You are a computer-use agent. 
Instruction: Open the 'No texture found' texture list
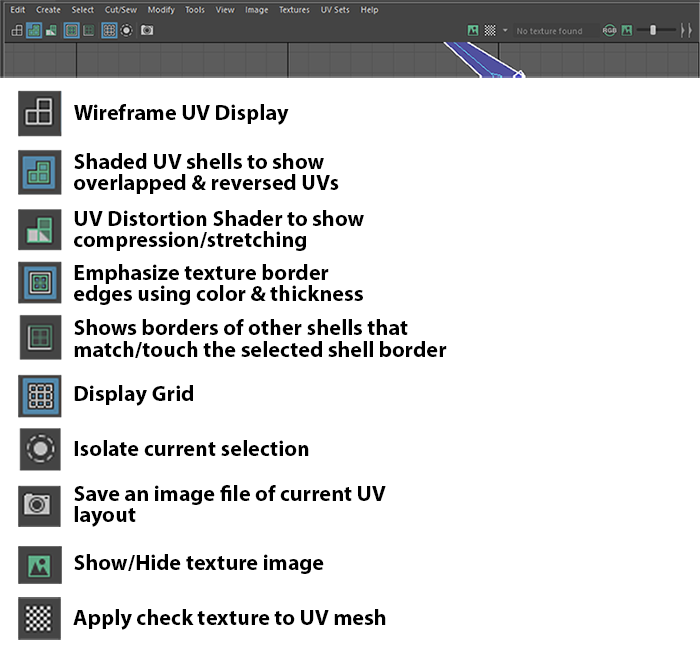point(550,31)
